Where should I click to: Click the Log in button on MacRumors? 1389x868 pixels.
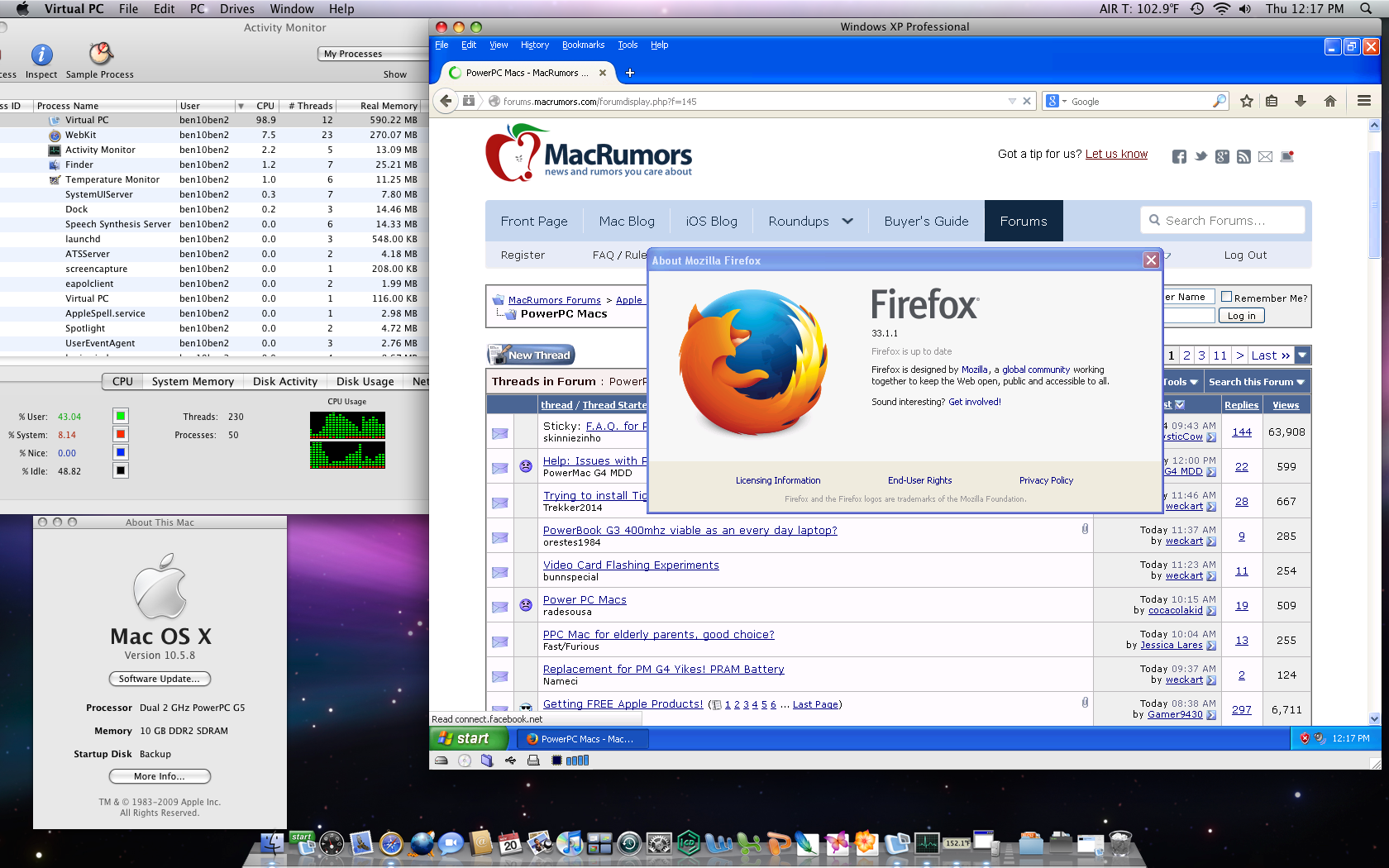coord(1241,316)
